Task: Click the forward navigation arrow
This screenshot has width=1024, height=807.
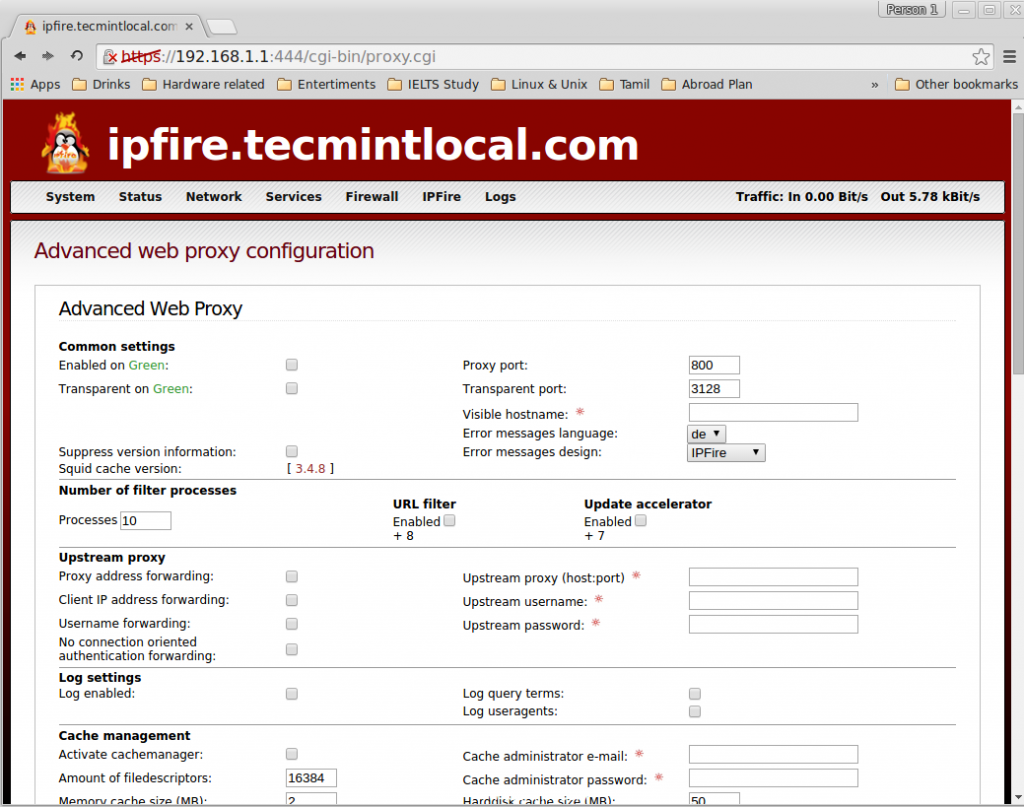Action: point(47,57)
